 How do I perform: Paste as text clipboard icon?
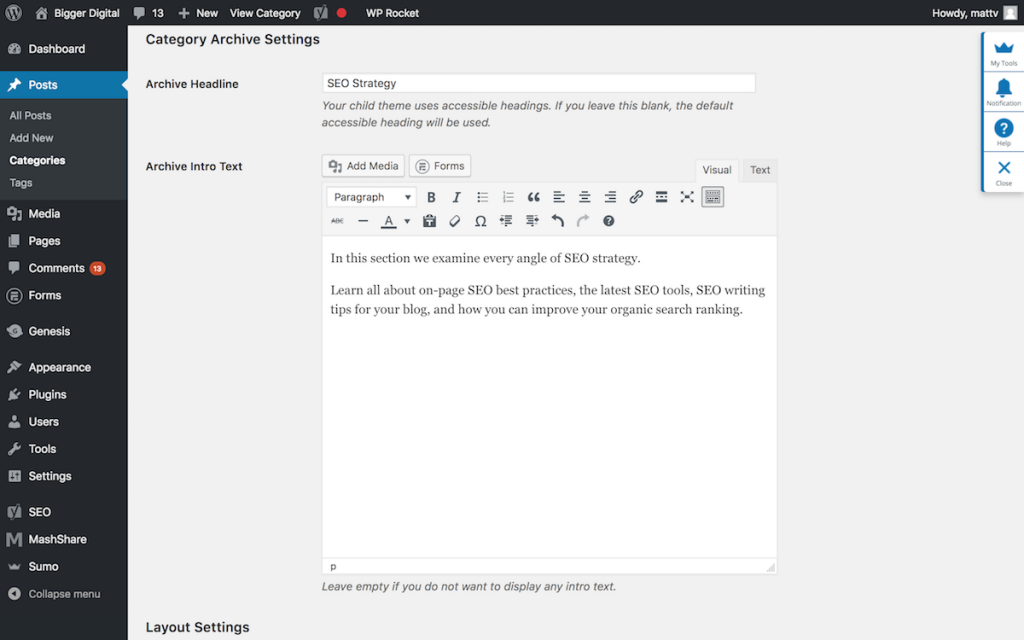pos(429,221)
